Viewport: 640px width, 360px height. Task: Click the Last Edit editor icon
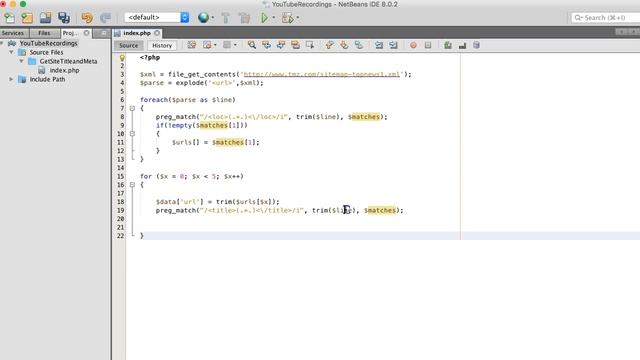(191, 45)
